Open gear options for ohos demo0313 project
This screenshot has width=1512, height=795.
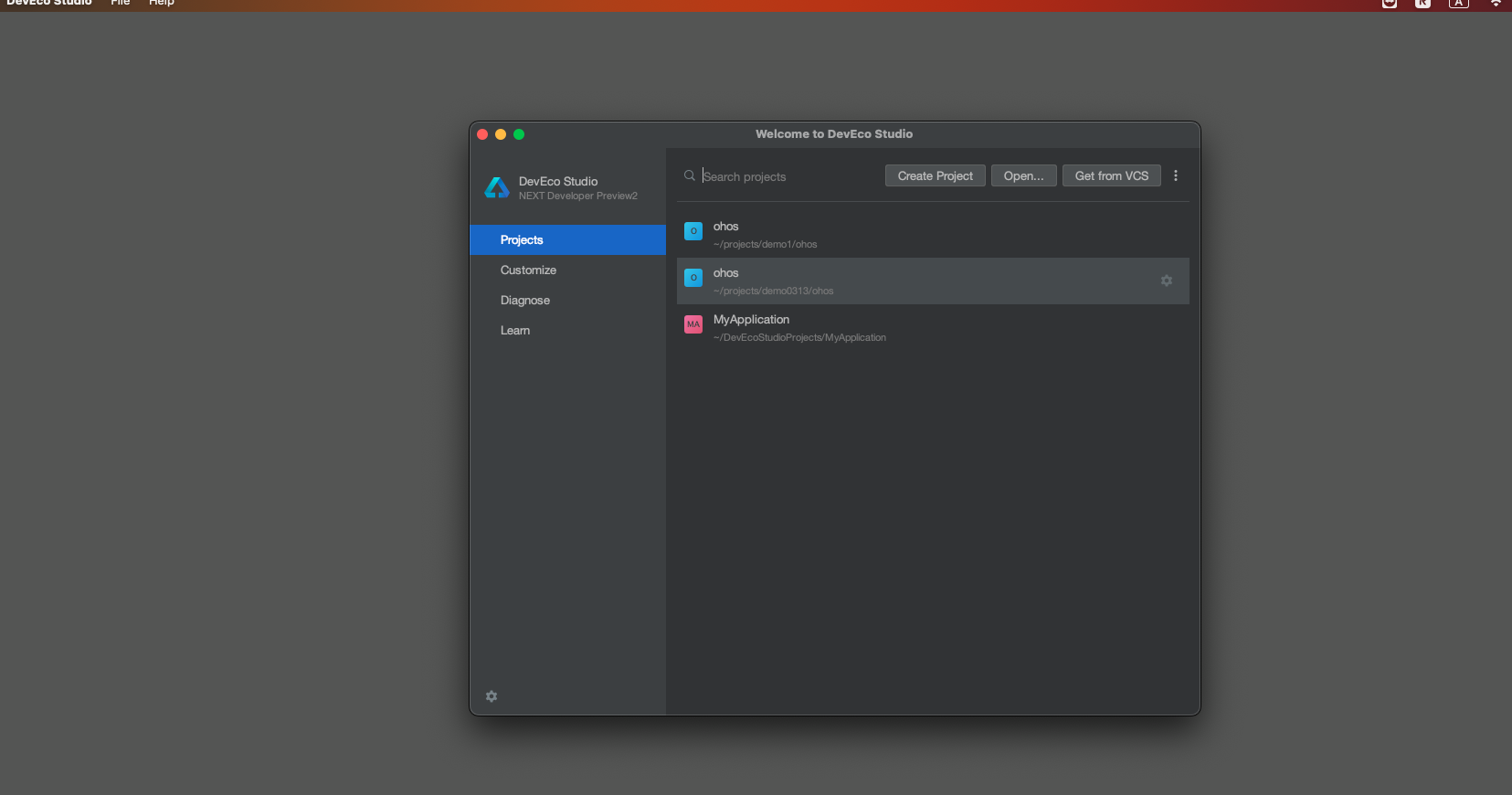(x=1166, y=281)
